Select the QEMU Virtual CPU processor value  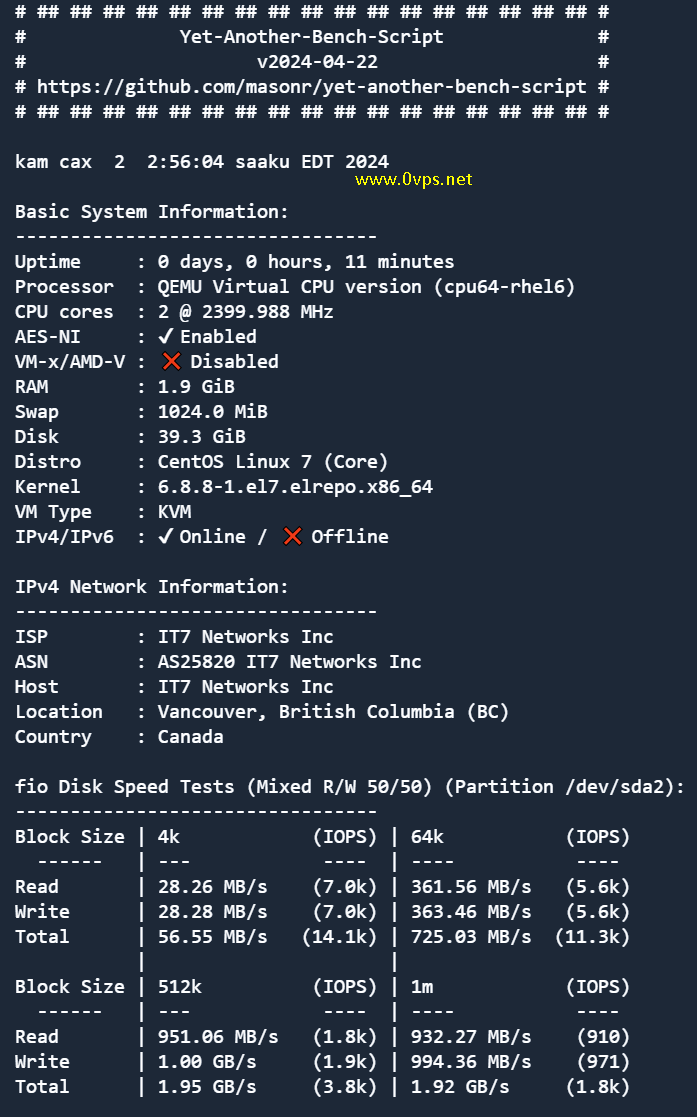click(x=366, y=287)
